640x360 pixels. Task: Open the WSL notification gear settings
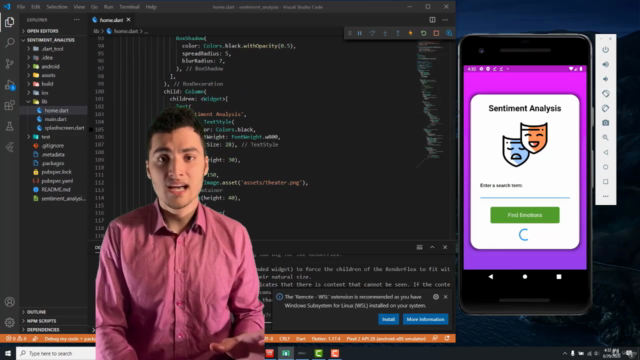(436, 297)
